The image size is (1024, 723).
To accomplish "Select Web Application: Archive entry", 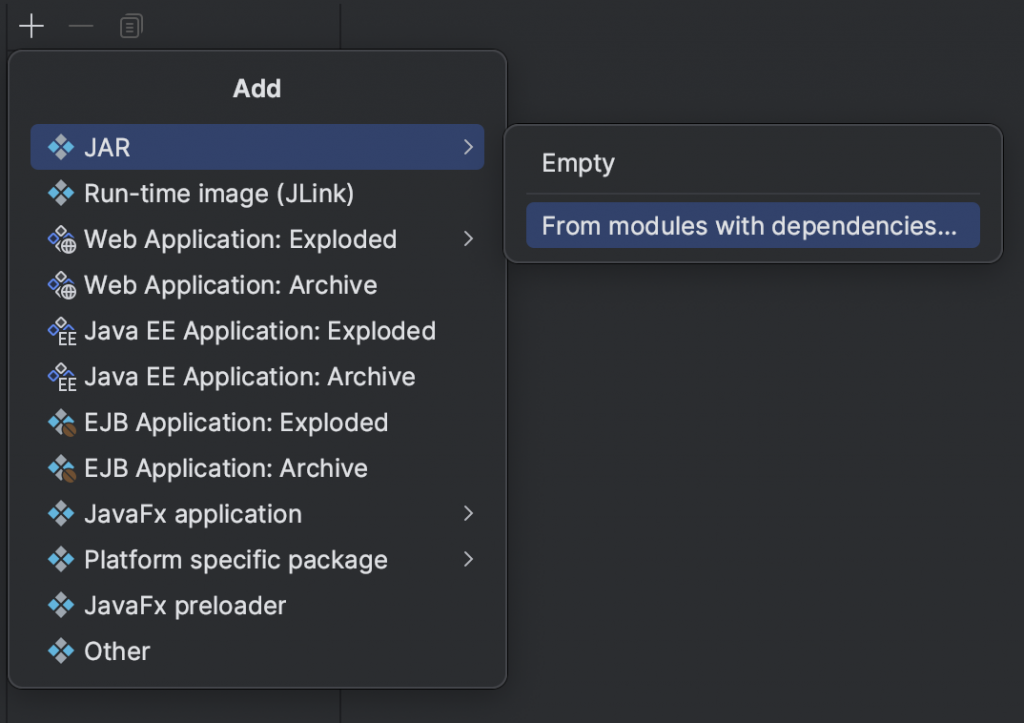I will [x=230, y=285].
